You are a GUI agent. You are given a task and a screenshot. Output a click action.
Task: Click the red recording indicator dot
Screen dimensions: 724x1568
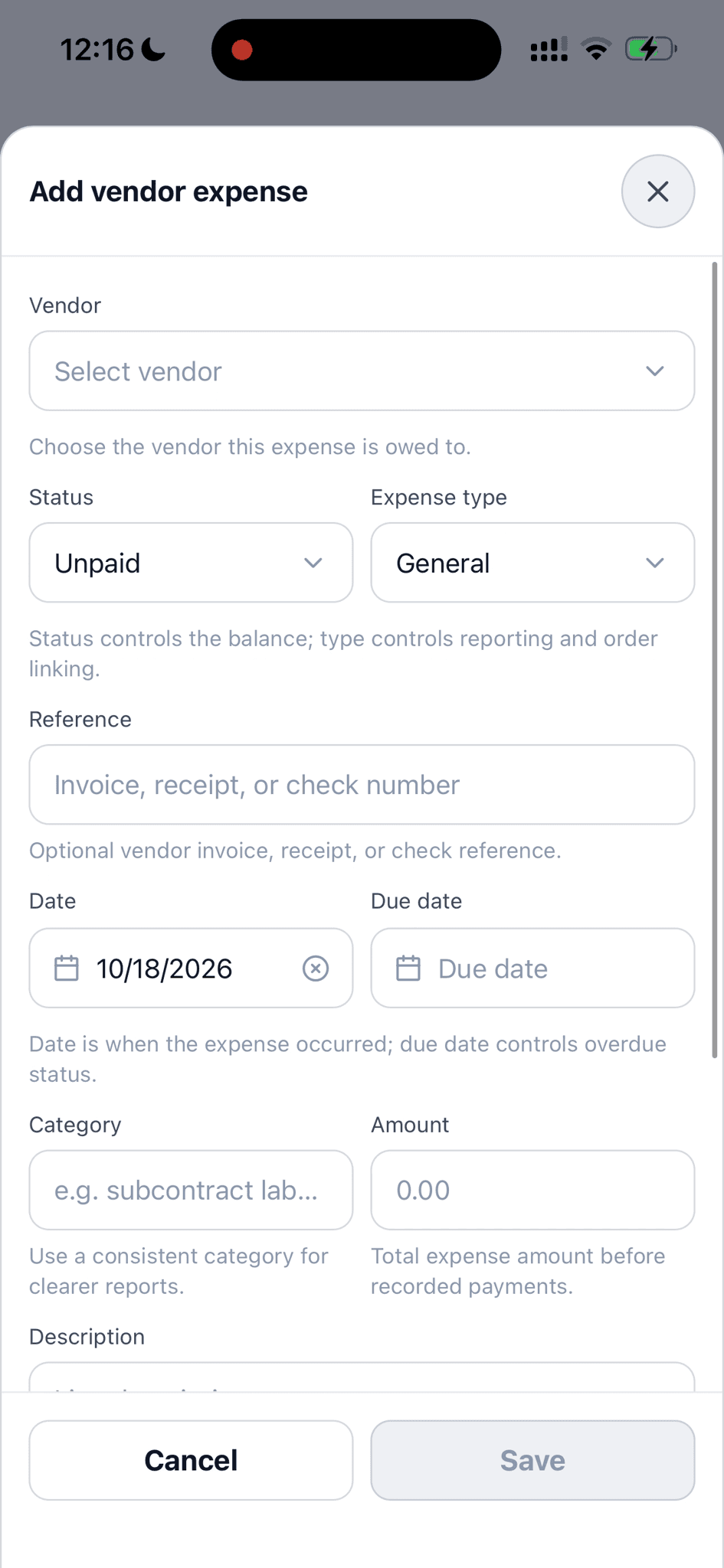(x=242, y=50)
